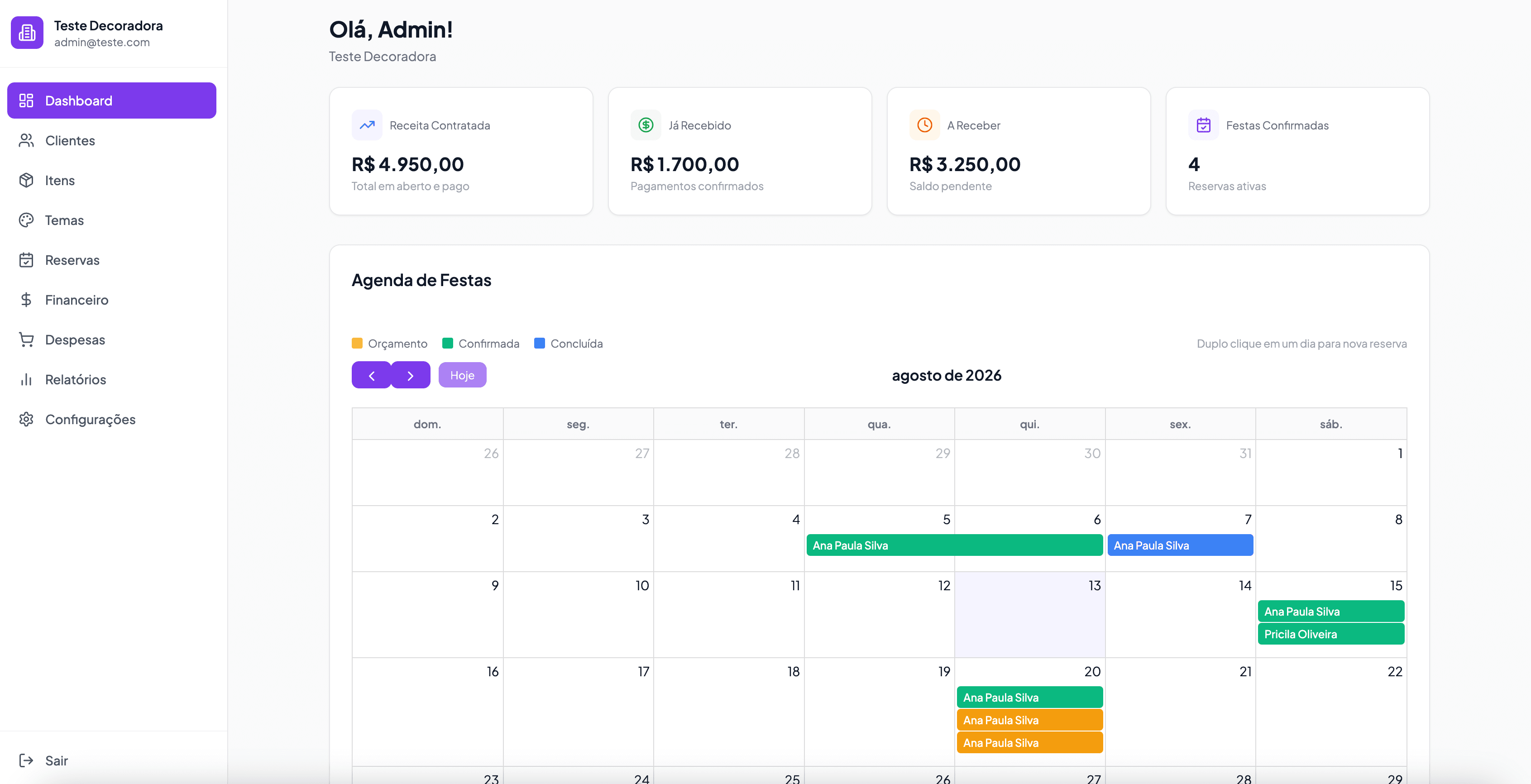Viewport: 1531px width, 784px height.
Task: Select day 22 in the calendar
Action: pos(1331,712)
